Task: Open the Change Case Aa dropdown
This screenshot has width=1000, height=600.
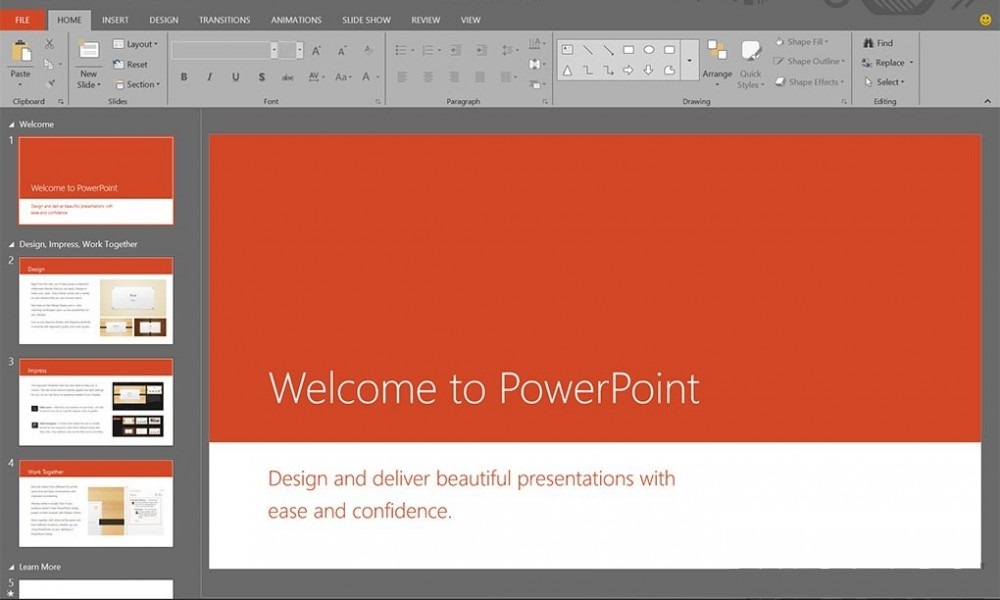Action: [343, 77]
